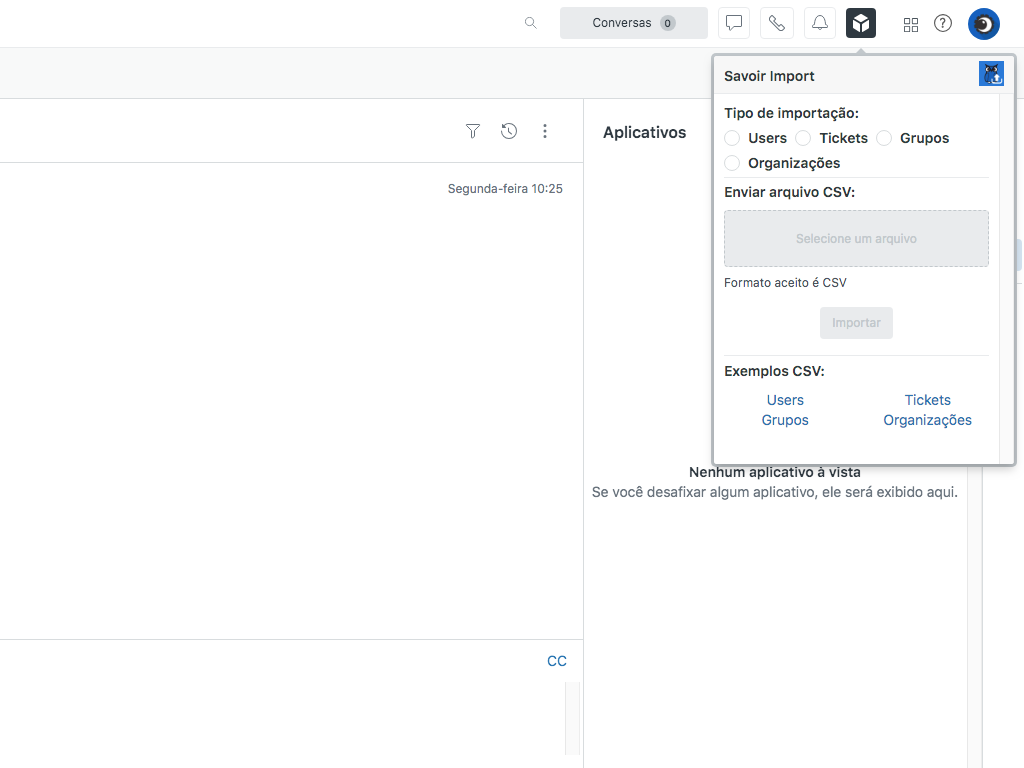Open the vertical three-dot options menu
This screenshot has height=768, width=1024.
point(545,131)
